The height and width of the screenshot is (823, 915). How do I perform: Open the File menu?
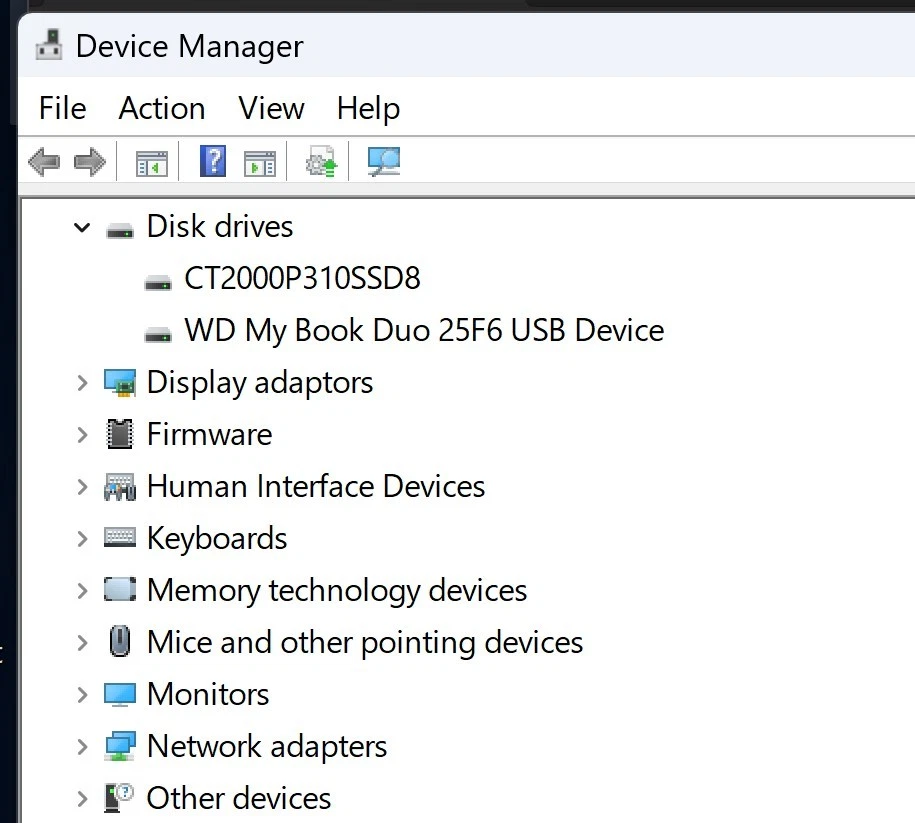pos(61,108)
